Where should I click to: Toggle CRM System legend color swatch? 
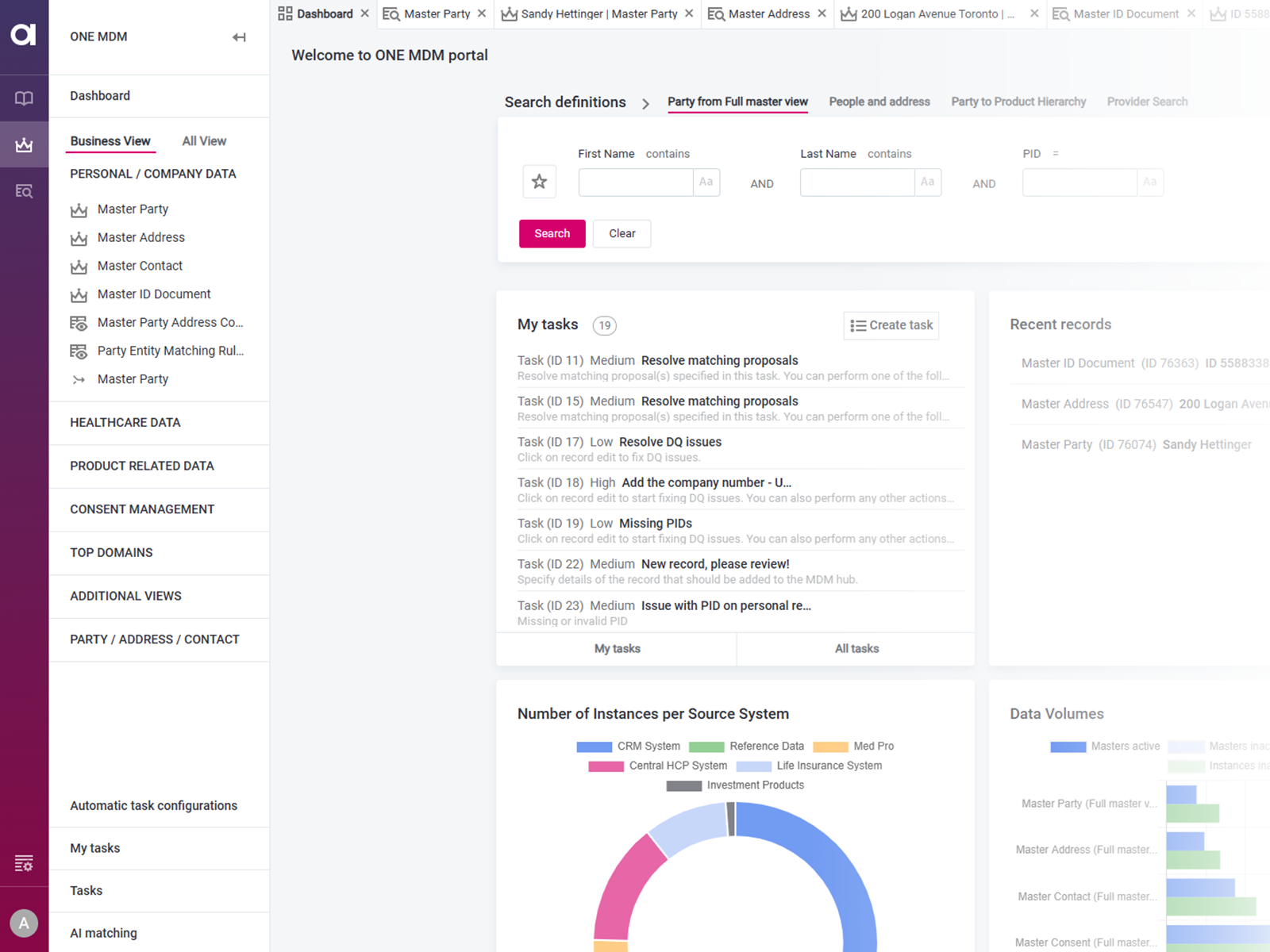594,747
